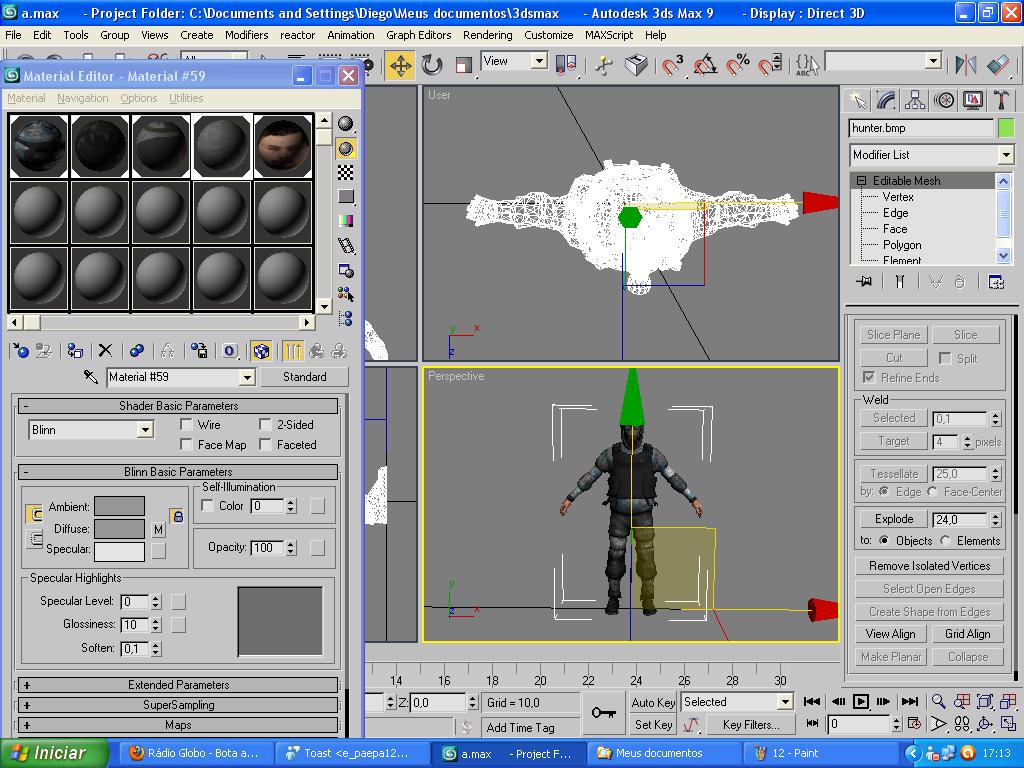Screen dimensions: 1024x768
Task: Open the Rendering menu
Action: [x=487, y=34]
